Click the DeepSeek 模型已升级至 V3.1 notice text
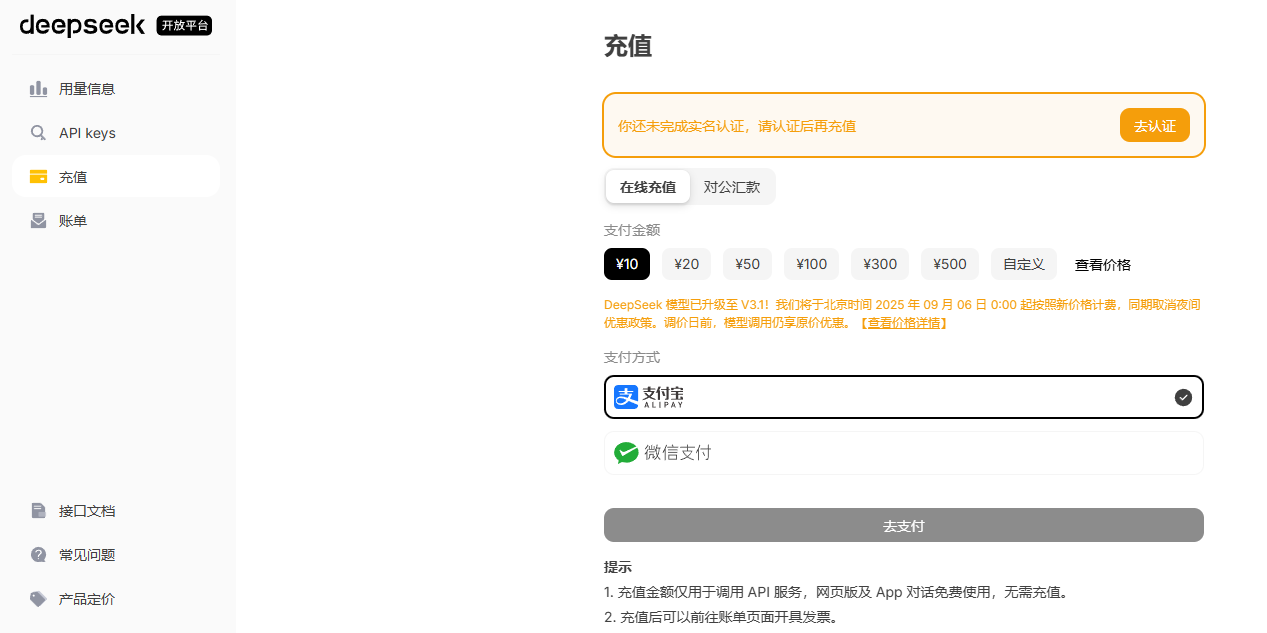The image size is (1267, 633). pos(902,314)
